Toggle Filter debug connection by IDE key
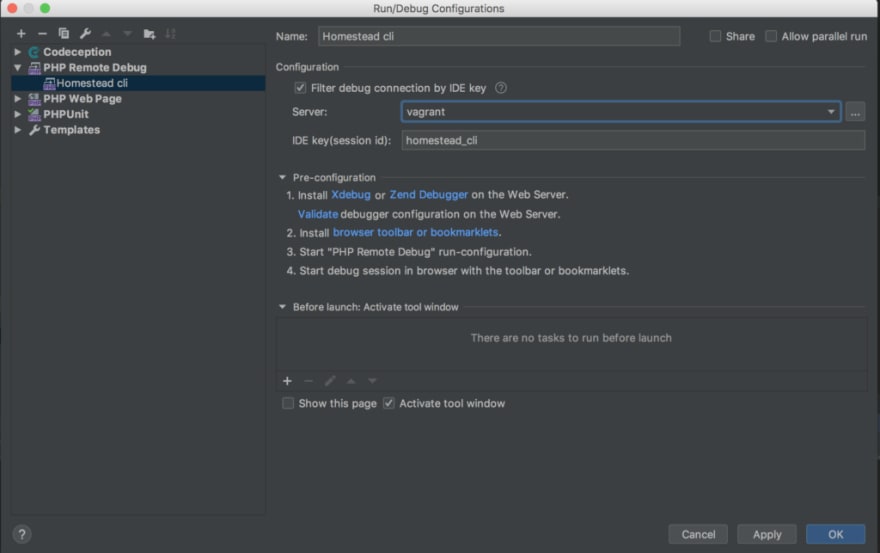The image size is (880, 553). (x=300, y=88)
